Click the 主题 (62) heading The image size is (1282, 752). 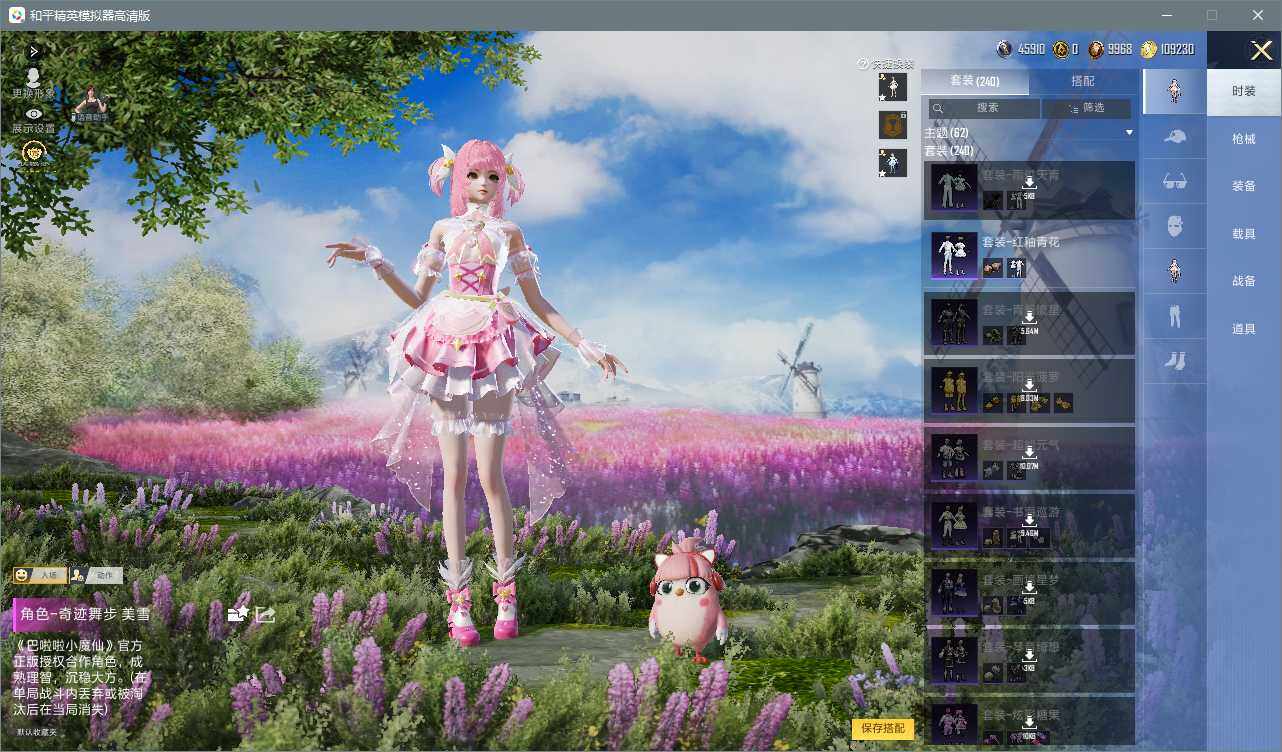[946, 133]
